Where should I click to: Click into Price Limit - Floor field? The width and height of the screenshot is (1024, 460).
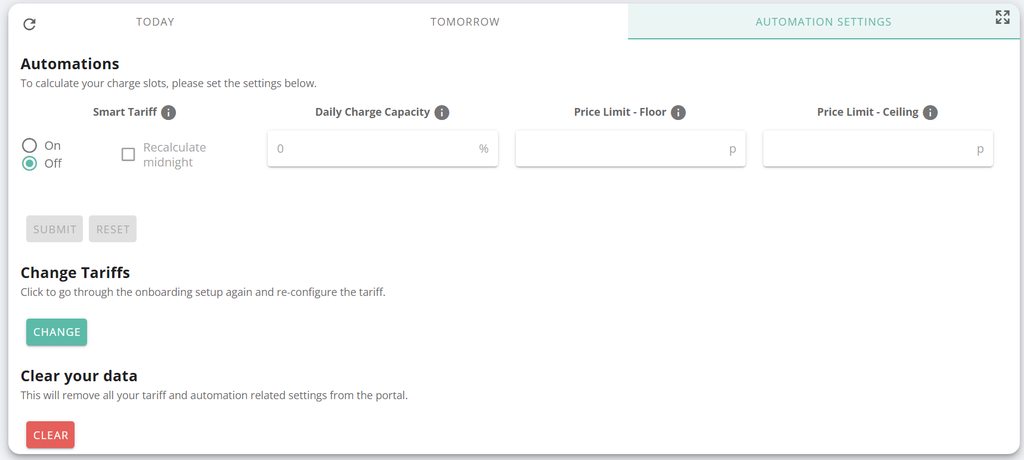(620, 149)
